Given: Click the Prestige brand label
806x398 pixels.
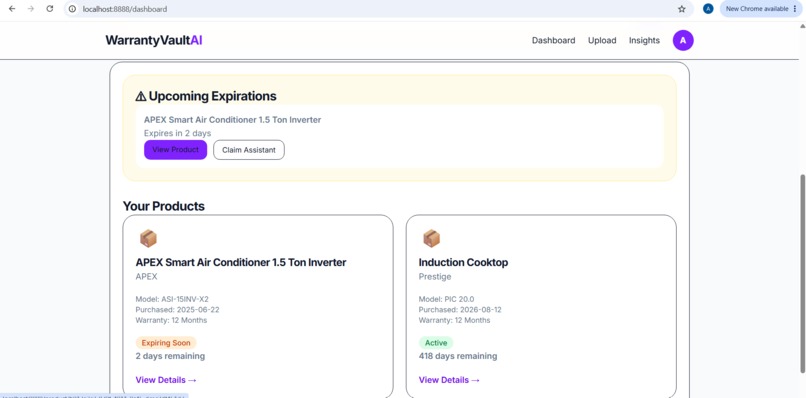Looking at the screenshot, I should [435, 277].
